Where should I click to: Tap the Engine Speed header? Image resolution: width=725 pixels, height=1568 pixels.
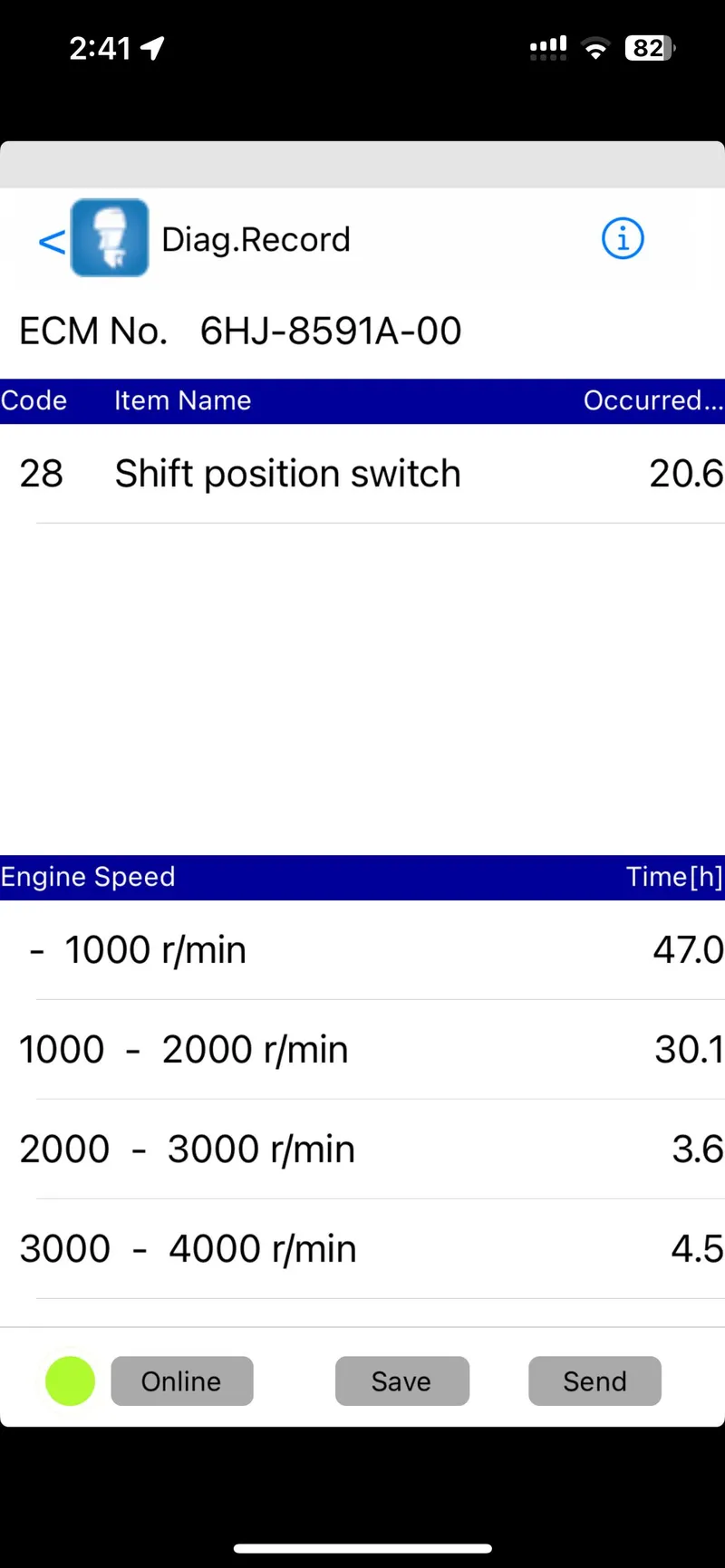coord(88,877)
